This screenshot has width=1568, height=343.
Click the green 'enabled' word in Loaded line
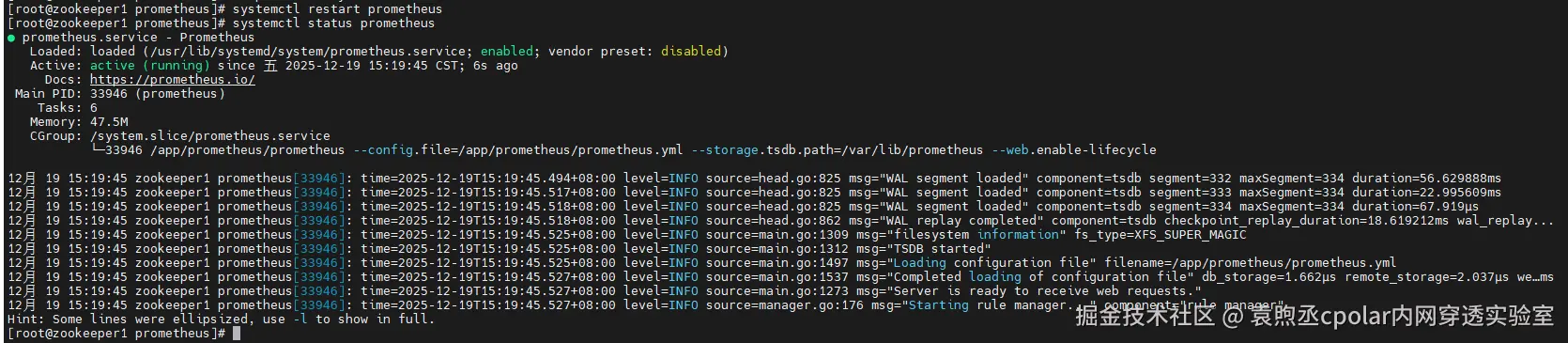(507, 52)
